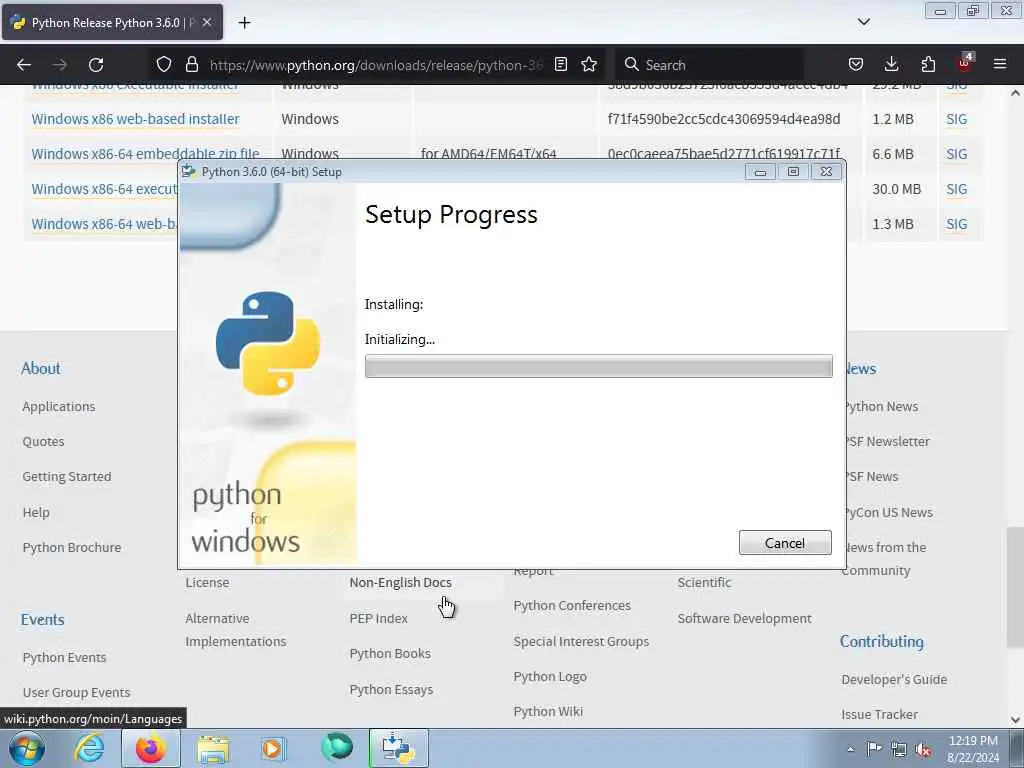Cancel the Python 3.6.0 setup
Image resolution: width=1024 pixels, height=768 pixels.
tap(785, 543)
